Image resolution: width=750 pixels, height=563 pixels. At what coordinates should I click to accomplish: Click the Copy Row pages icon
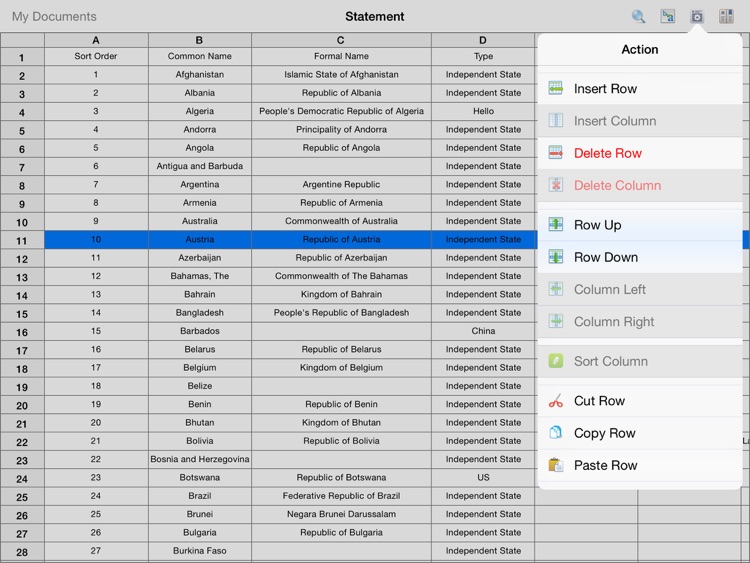[x=556, y=433]
